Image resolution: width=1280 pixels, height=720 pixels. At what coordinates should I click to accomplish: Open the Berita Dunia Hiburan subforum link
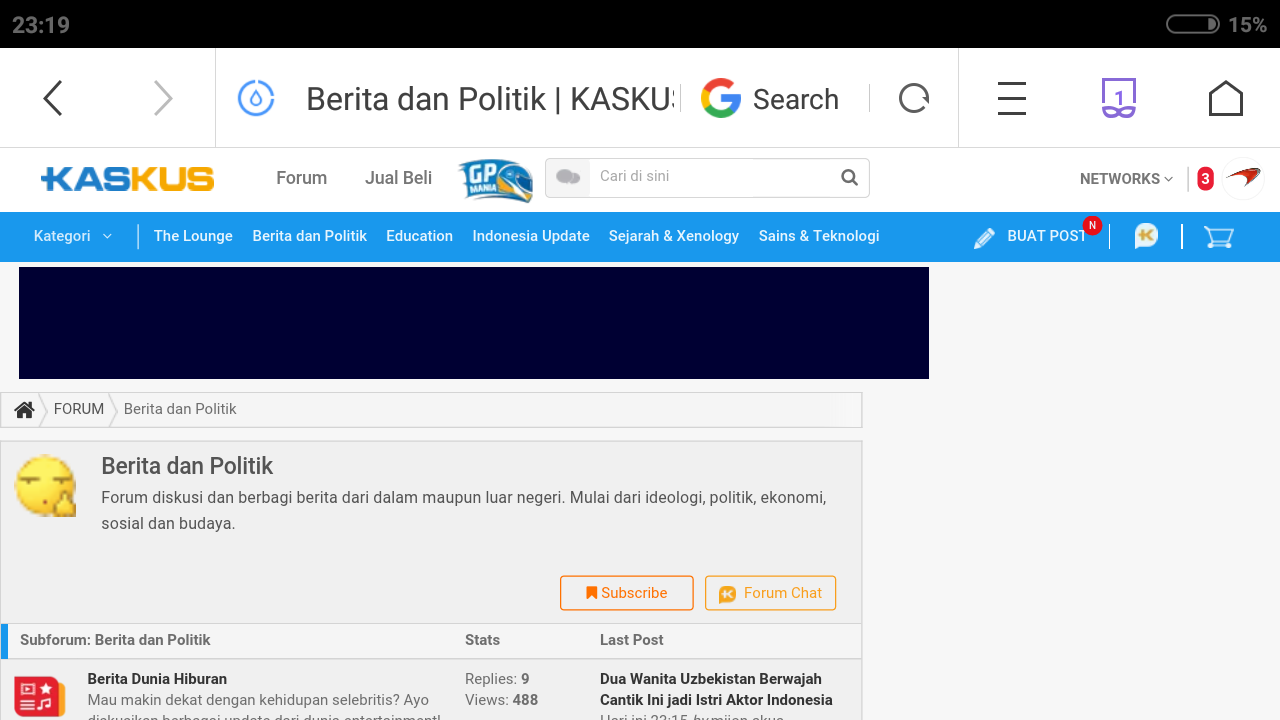(157, 679)
